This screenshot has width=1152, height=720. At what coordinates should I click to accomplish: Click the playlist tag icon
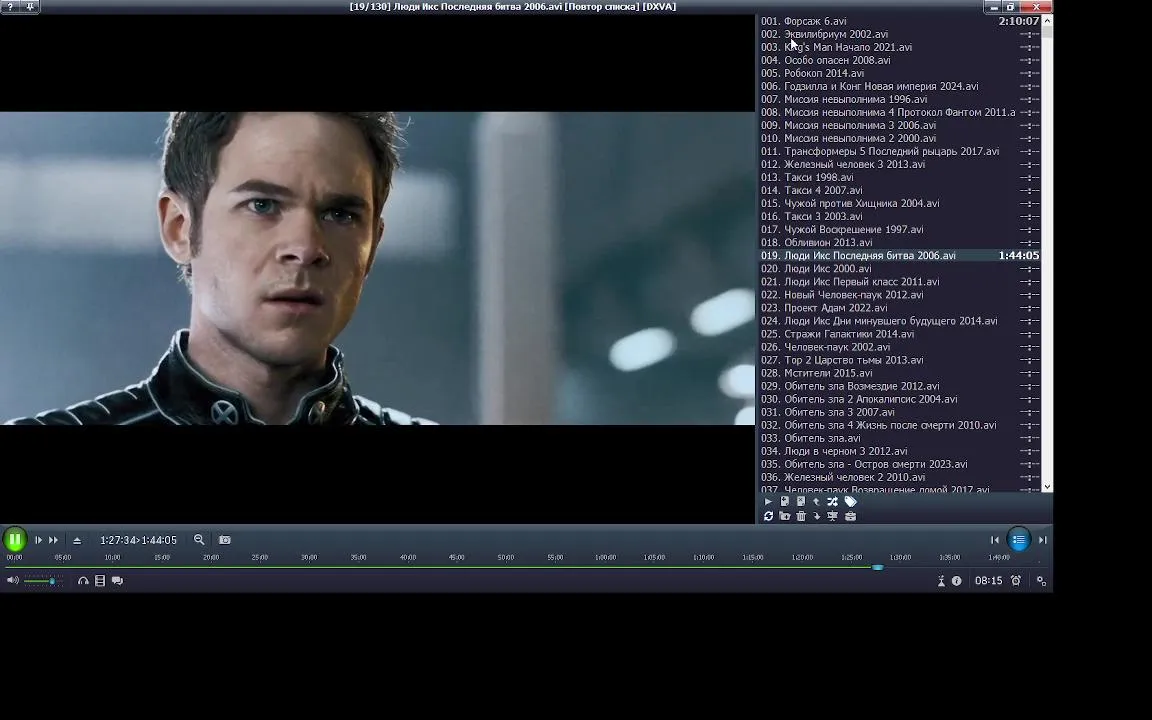point(850,502)
